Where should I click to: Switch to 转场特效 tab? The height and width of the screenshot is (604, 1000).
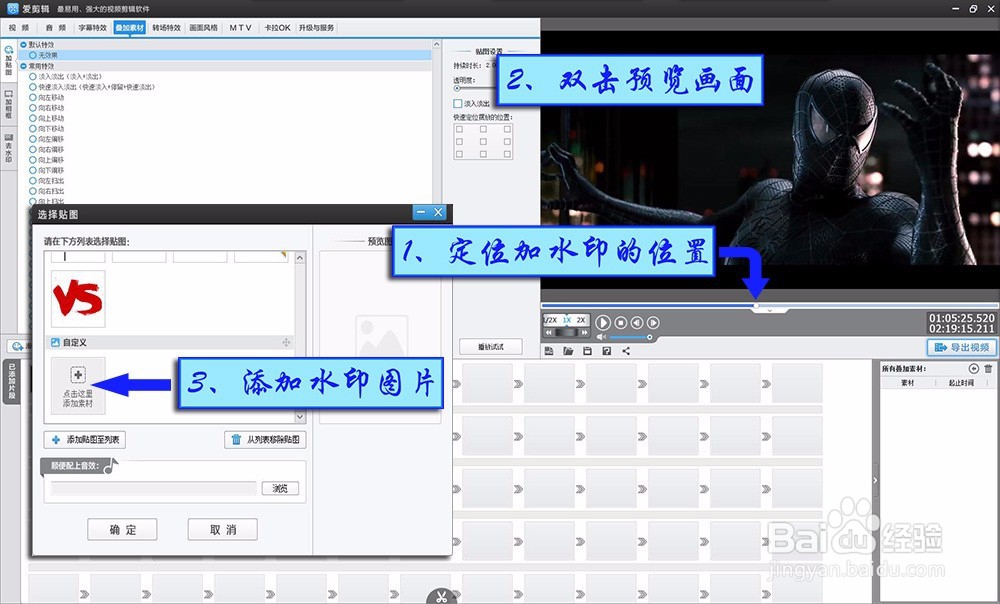pyautogui.click(x=166, y=27)
